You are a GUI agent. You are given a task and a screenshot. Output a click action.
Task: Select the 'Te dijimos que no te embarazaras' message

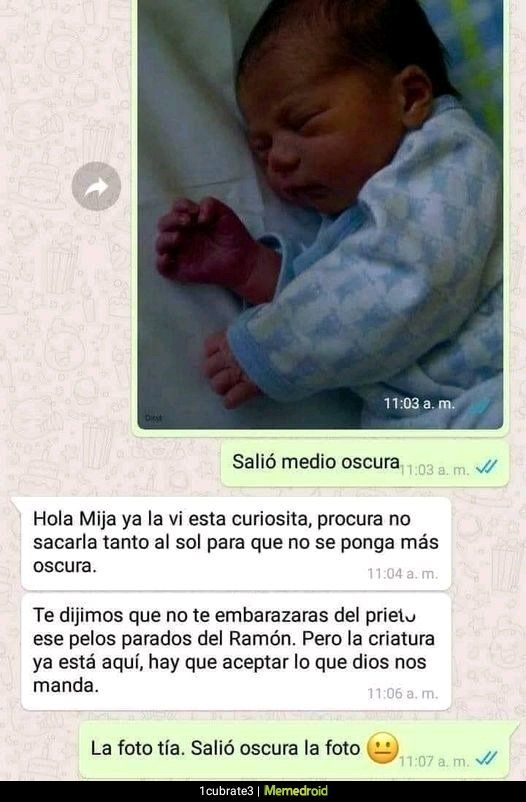pos(236,652)
